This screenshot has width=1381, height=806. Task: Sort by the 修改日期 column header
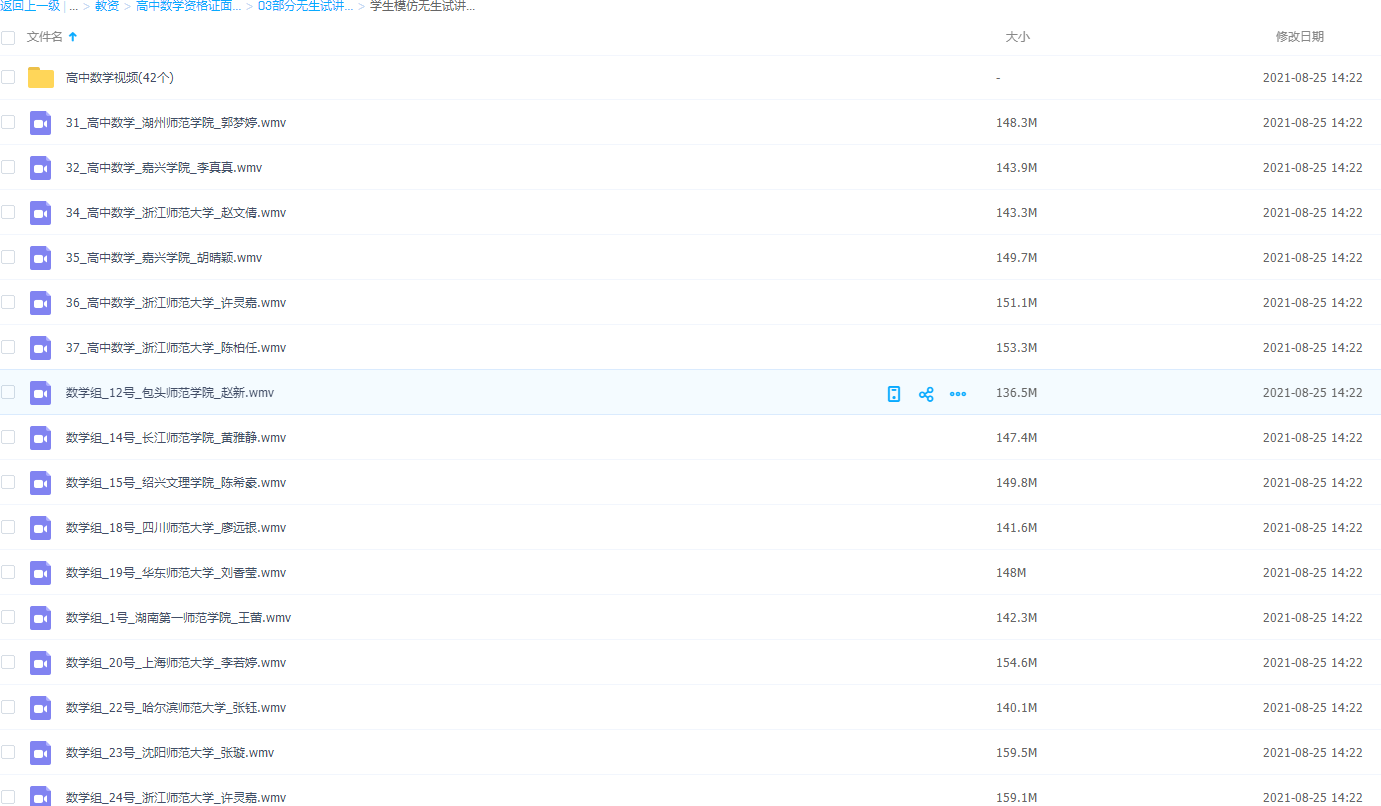(x=1299, y=37)
